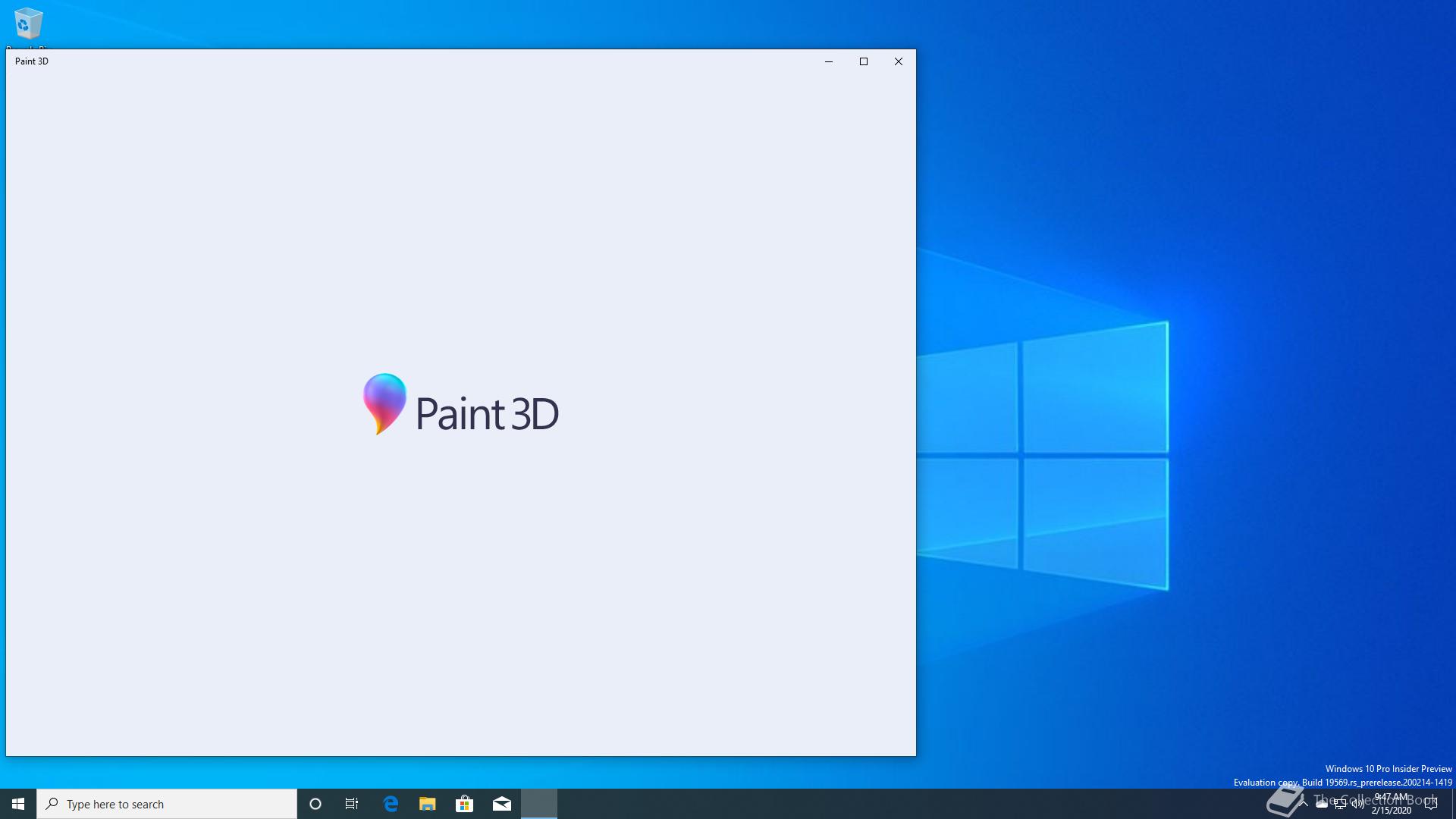Open the clock showing 2/15/2020
1456x819 pixels.
point(1392,804)
